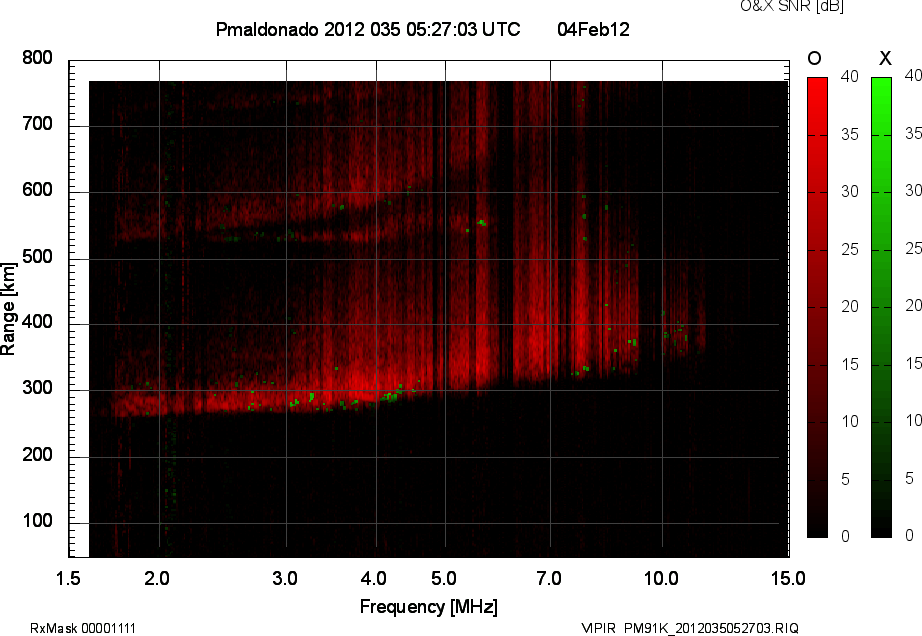Viewport: 922px width, 636px height.
Task: Click the 5.0 tick label on the frequency axis
Action: click(444, 578)
